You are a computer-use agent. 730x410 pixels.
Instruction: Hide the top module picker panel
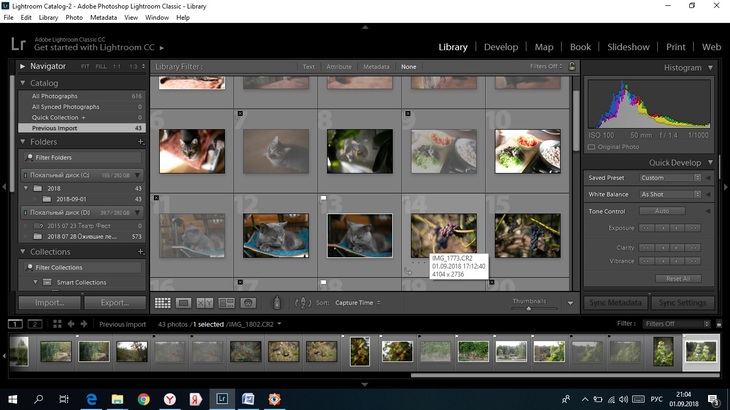365,27
